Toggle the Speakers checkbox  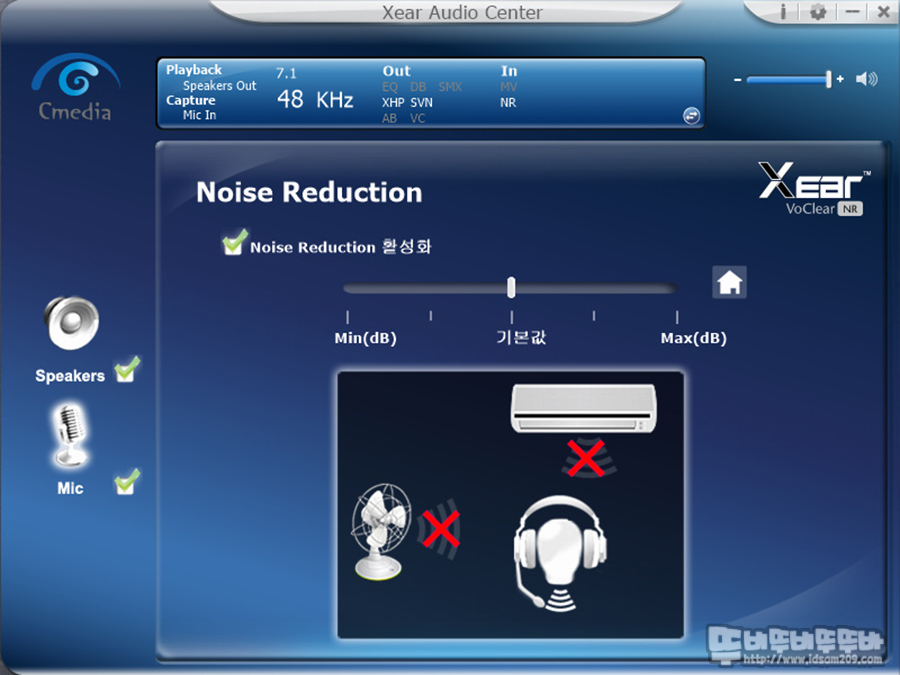126,369
